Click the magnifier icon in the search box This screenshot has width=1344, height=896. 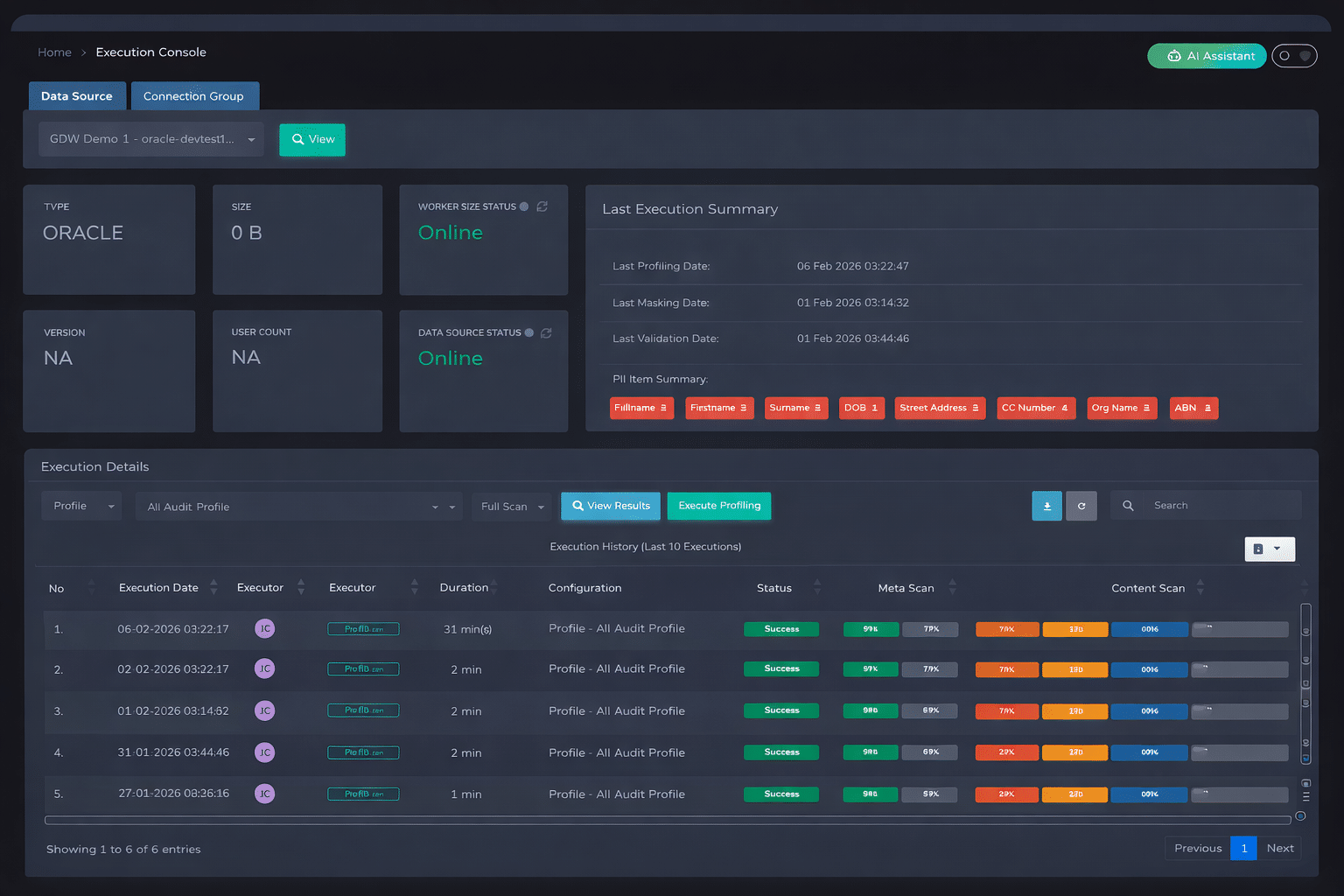point(1128,505)
